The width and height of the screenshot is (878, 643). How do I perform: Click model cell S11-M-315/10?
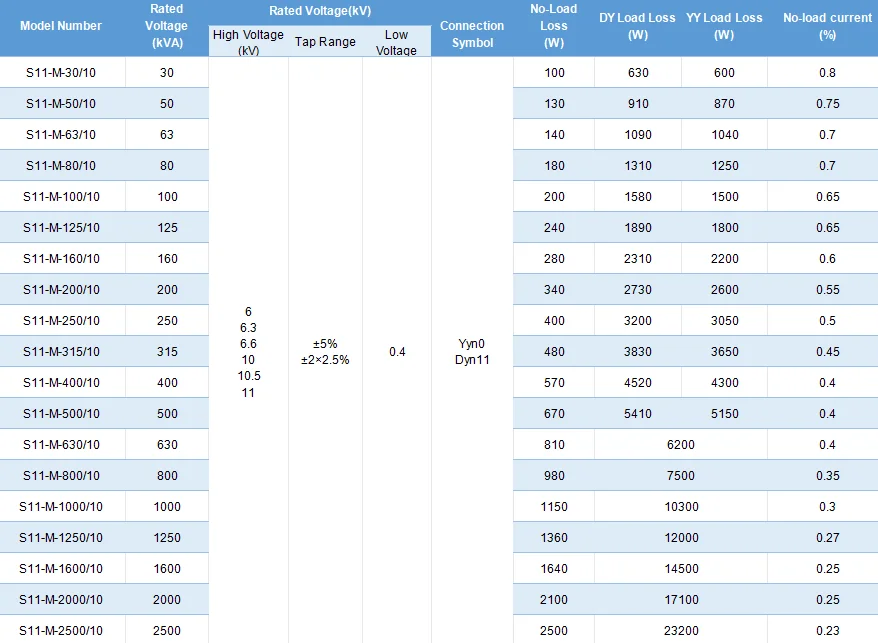tap(61, 352)
